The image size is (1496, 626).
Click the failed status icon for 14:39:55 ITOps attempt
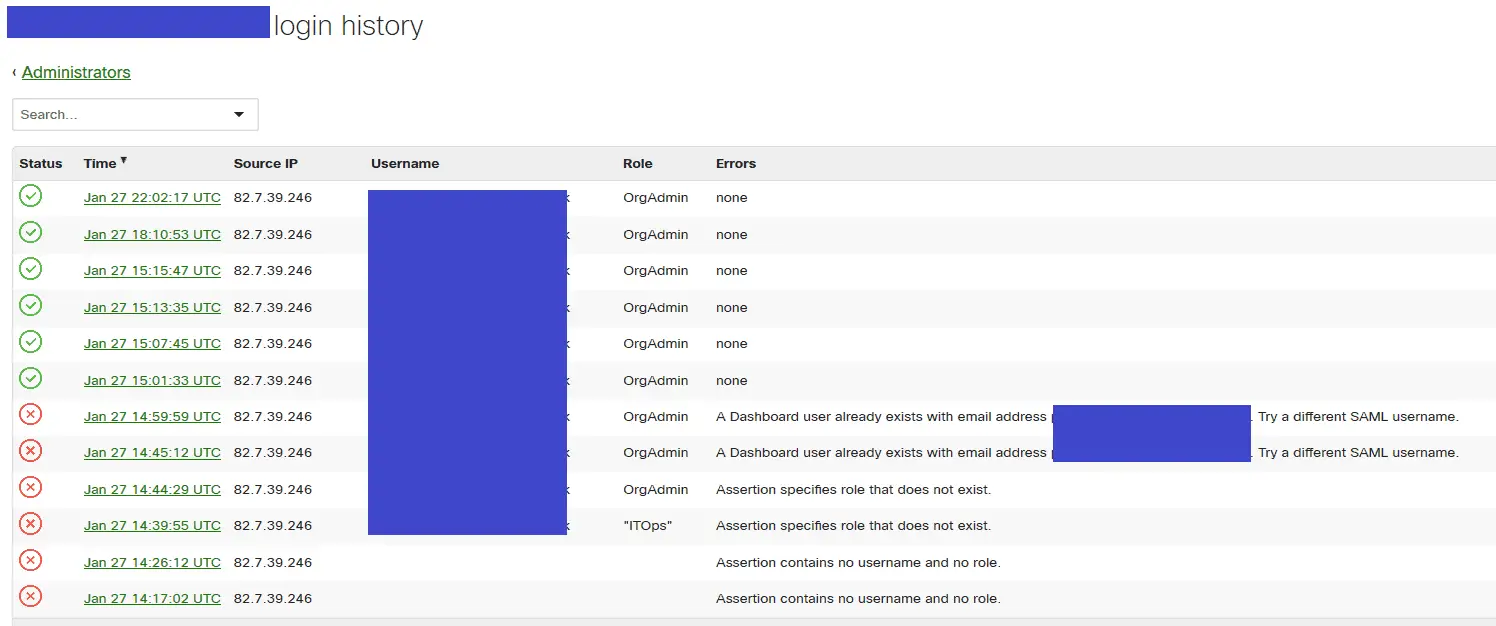pos(31,524)
